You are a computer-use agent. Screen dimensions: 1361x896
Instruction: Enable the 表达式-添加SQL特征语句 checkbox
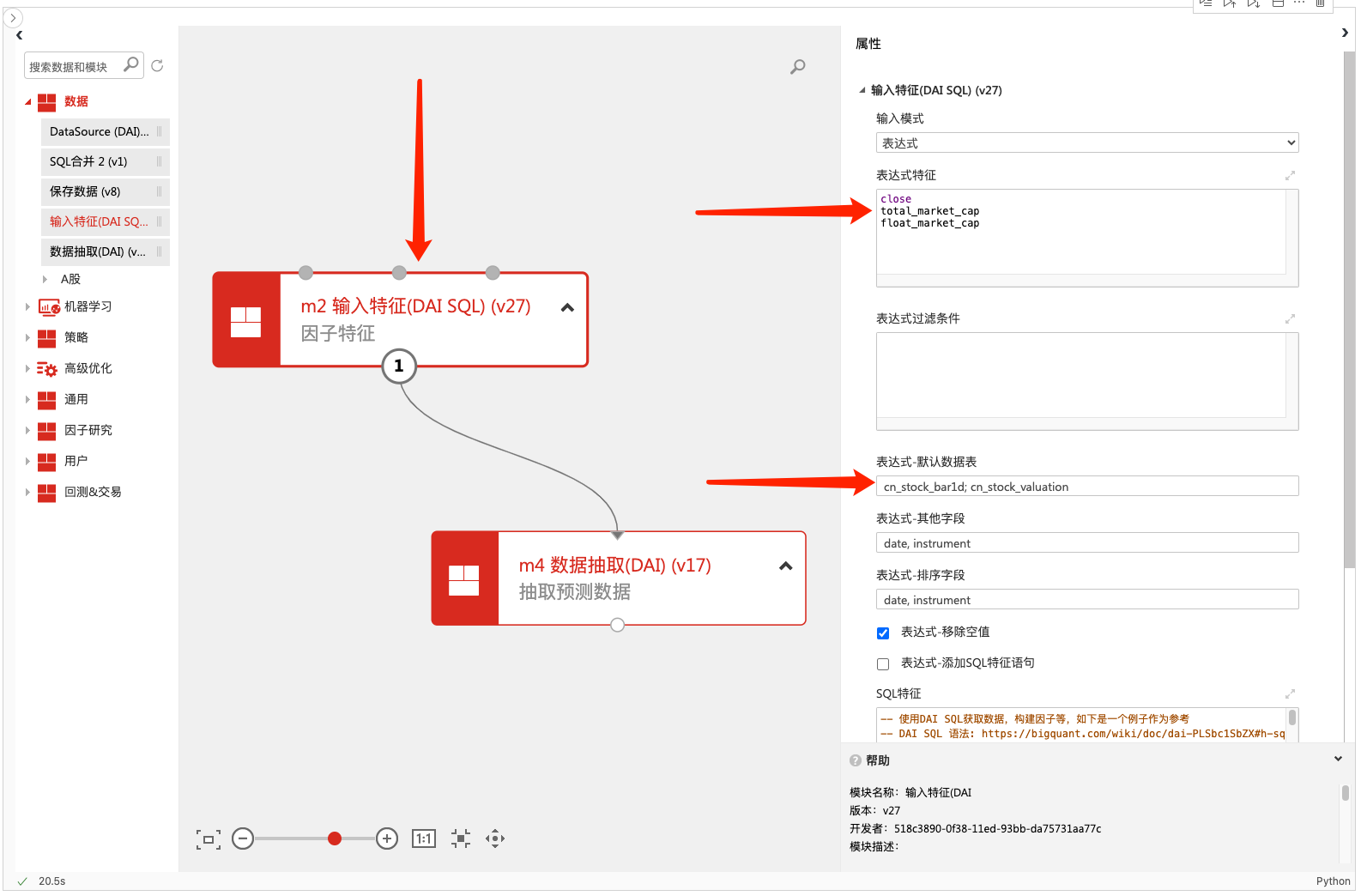pyautogui.click(x=883, y=664)
